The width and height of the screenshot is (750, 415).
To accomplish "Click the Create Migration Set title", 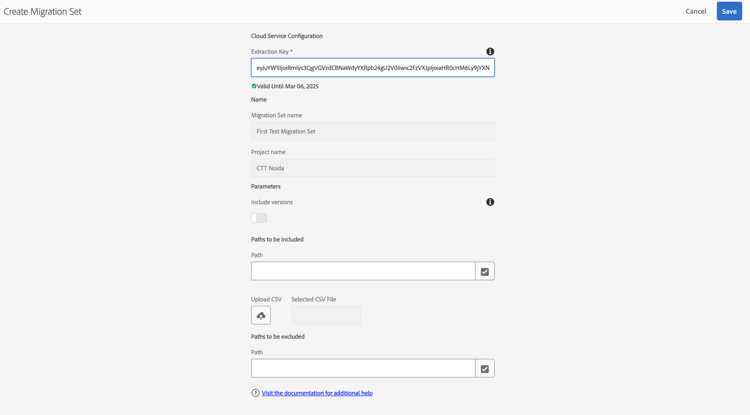I will [43, 11].
